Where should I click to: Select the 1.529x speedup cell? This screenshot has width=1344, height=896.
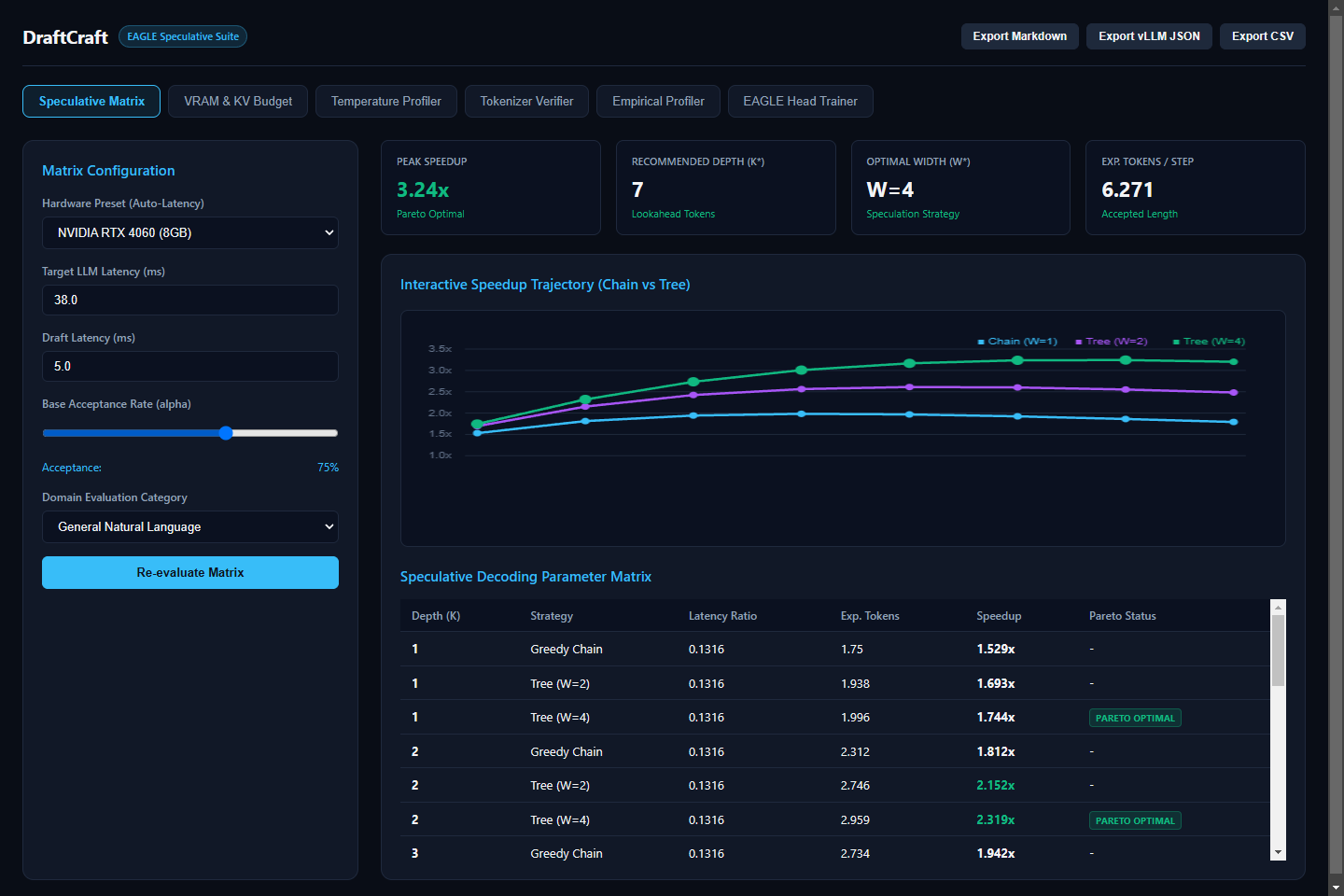point(996,649)
